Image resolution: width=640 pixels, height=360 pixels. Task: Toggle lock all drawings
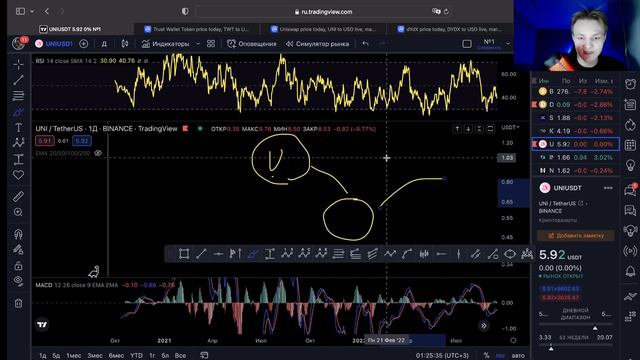pyautogui.click(x=18, y=266)
